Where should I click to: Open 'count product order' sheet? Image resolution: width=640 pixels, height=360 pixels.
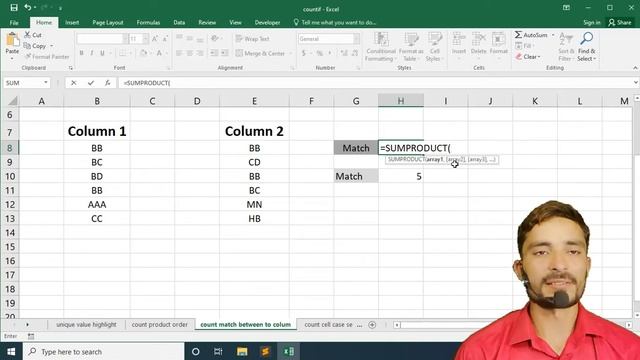pos(160,324)
